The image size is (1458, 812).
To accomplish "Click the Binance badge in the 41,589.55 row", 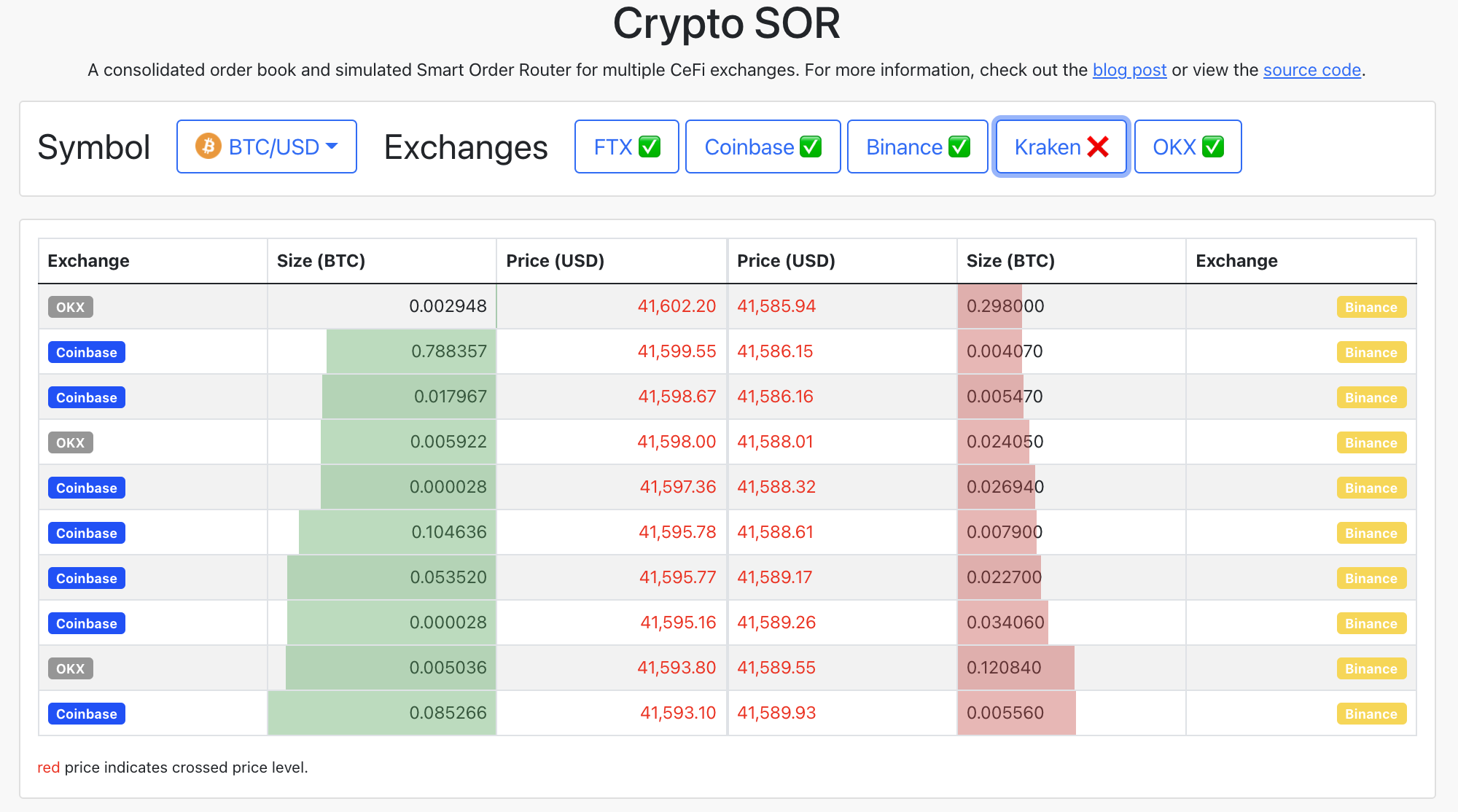I will coord(1371,668).
